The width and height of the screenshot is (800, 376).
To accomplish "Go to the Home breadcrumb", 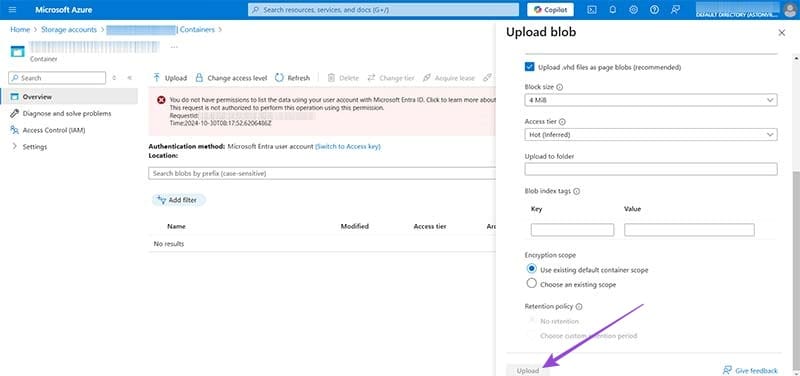I will [20, 30].
